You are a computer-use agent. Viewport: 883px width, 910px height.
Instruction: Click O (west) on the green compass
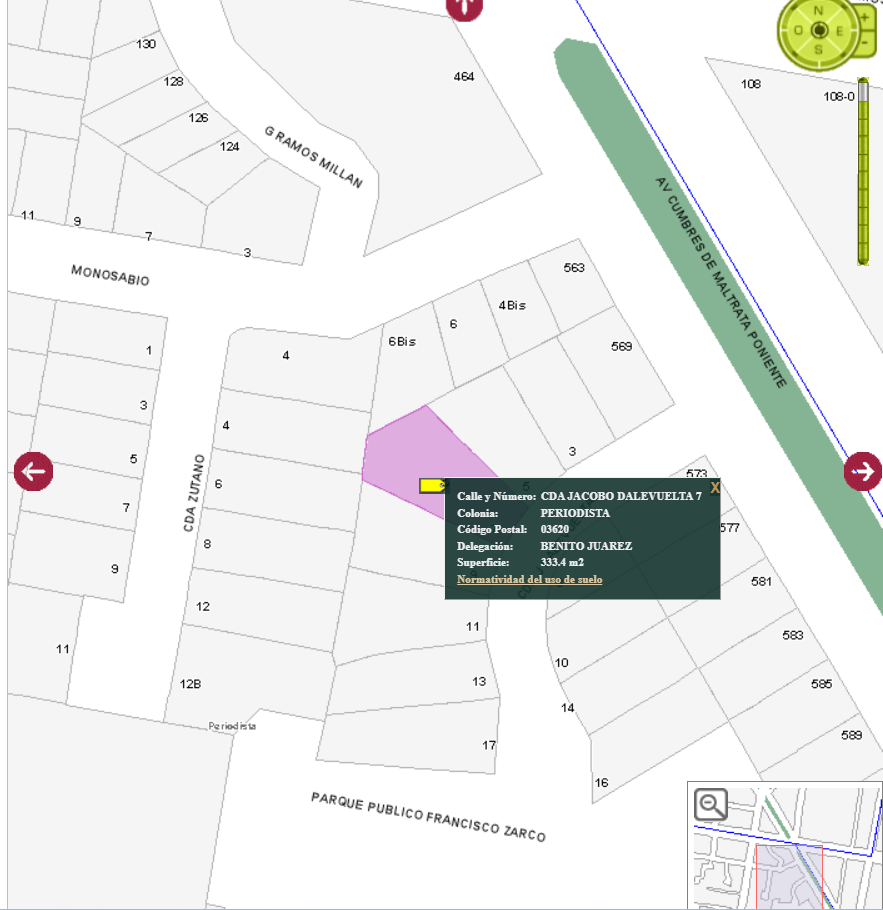coord(798,31)
